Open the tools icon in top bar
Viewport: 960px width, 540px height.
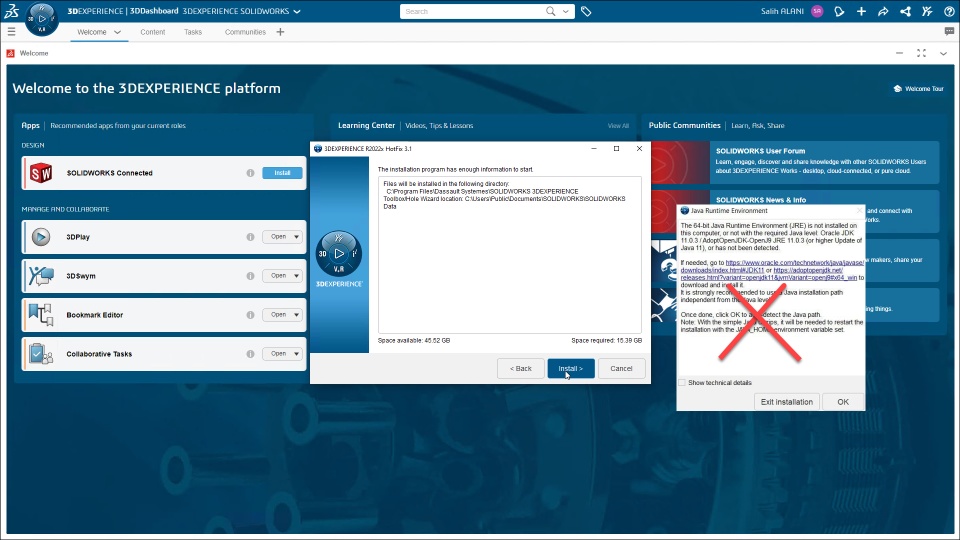[927, 11]
